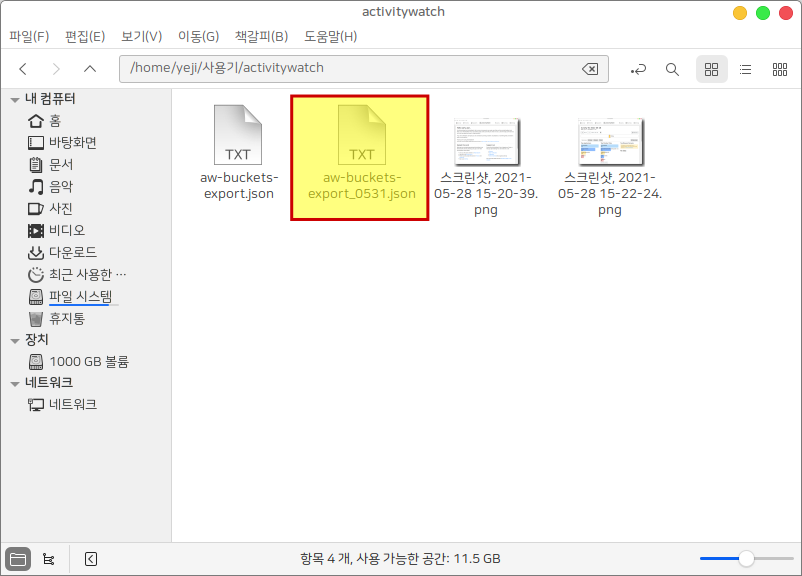This screenshot has width=802, height=576.
Task: Open 다운로드 folder in sidebar
Action: click(x=72, y=252)
